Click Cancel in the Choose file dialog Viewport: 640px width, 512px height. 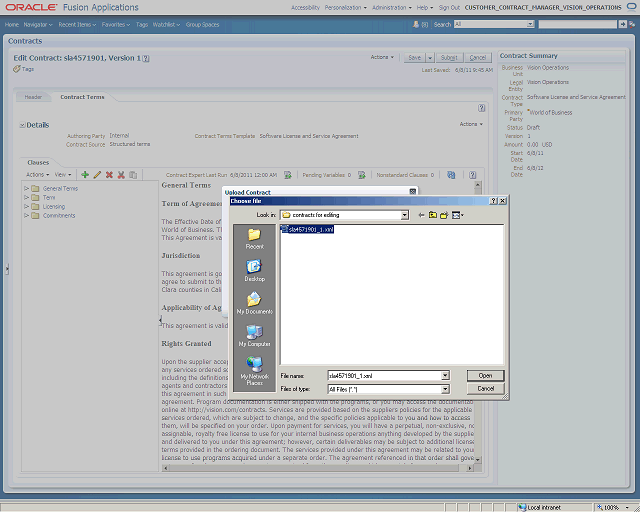(x=485, y=389)
